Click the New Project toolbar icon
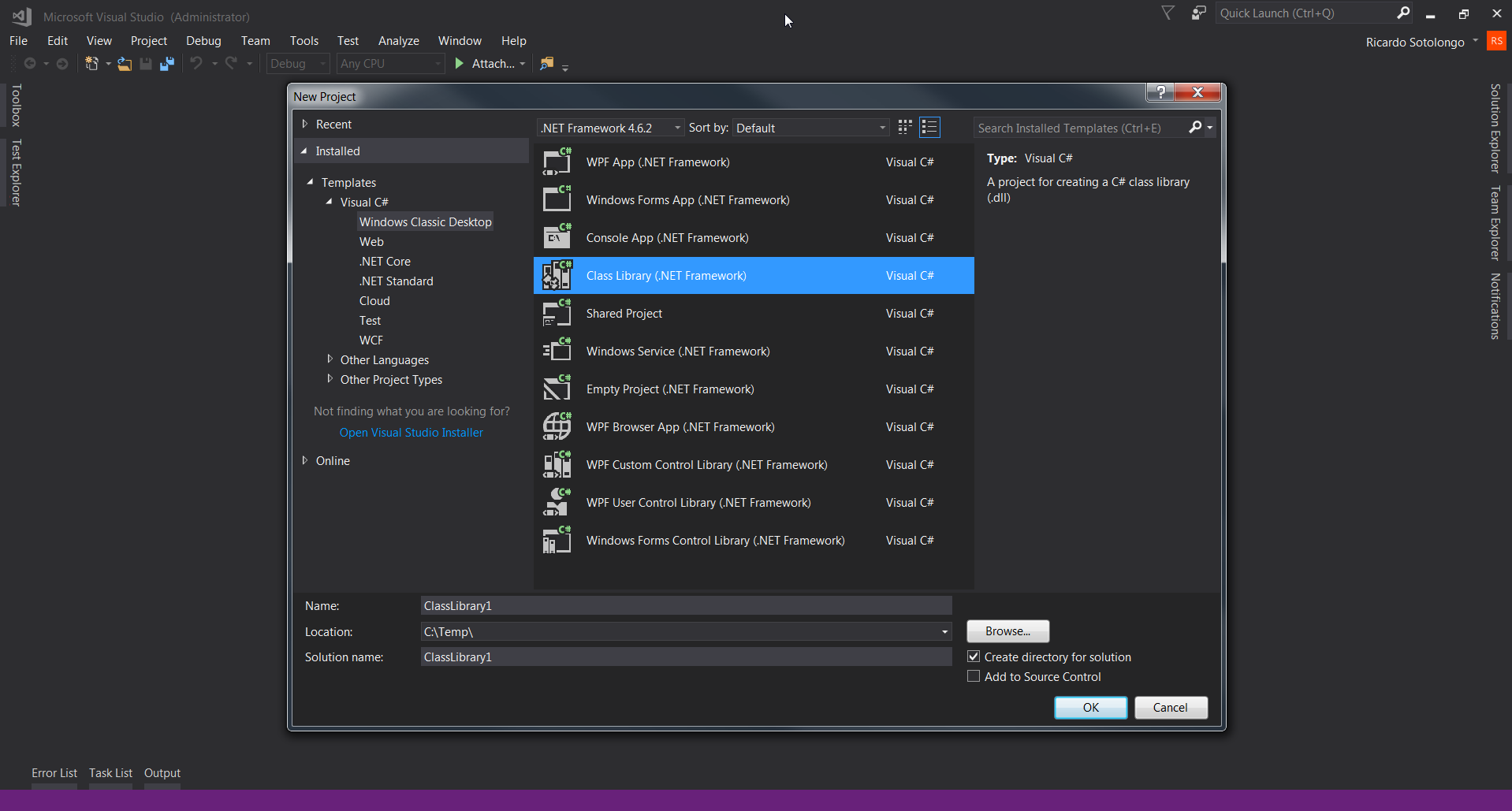Viewport: 1512px width, 811px height. click(x=92, y=64)
